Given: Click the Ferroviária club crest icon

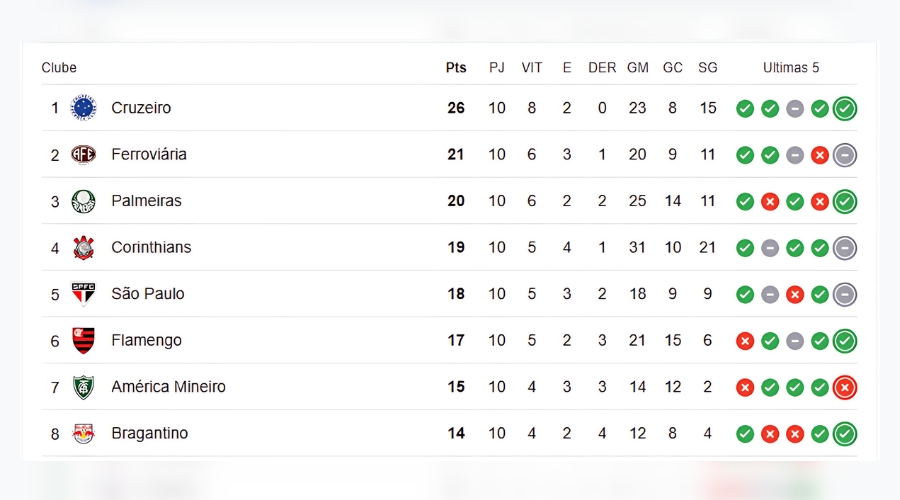Looking at the screenshot, I should pos(84,154).
